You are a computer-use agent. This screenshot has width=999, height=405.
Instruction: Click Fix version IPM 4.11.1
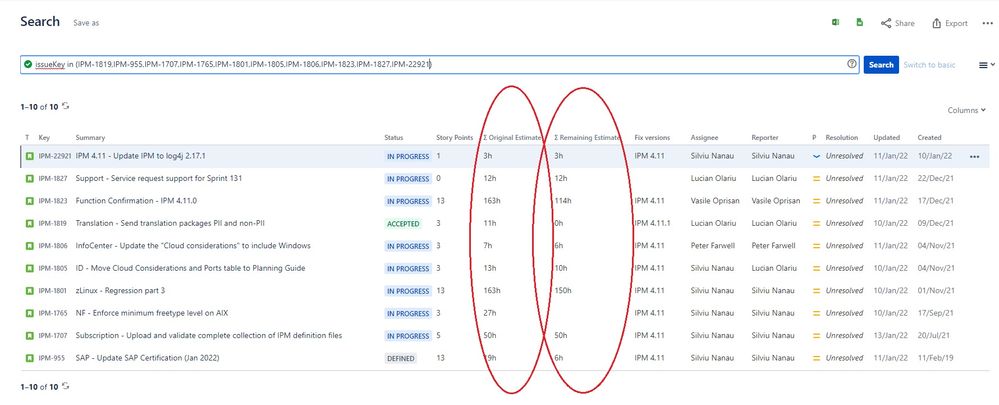pyautogui.click(x=654, y=224)
